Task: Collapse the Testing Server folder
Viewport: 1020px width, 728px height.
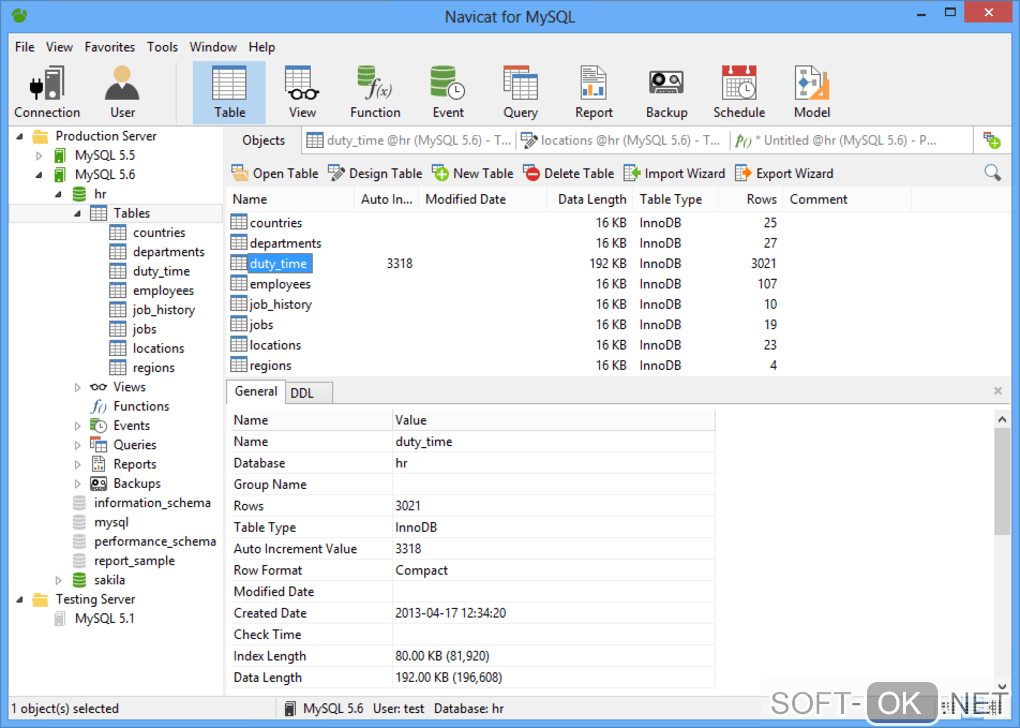Action: click(x=20, y=599)
